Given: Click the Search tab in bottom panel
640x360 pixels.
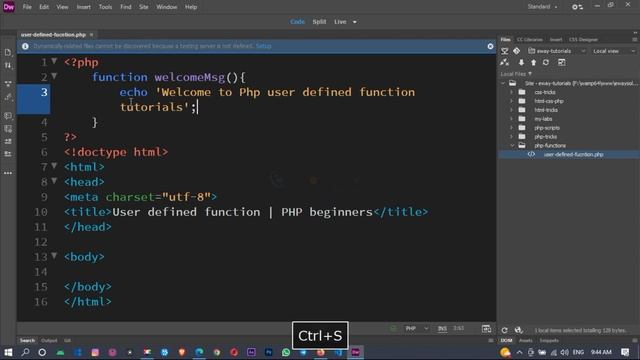Looking at the screenshot, I should click(27, 340).
